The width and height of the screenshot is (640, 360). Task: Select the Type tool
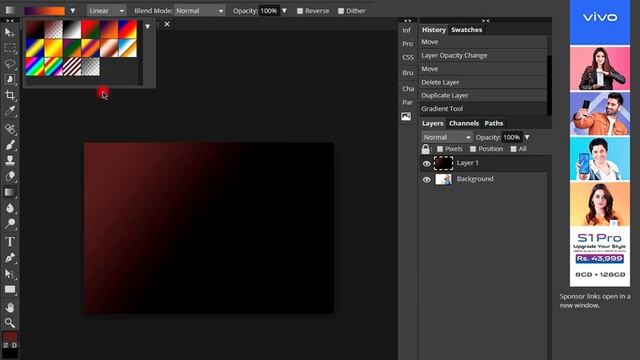(x=9, y=242)
